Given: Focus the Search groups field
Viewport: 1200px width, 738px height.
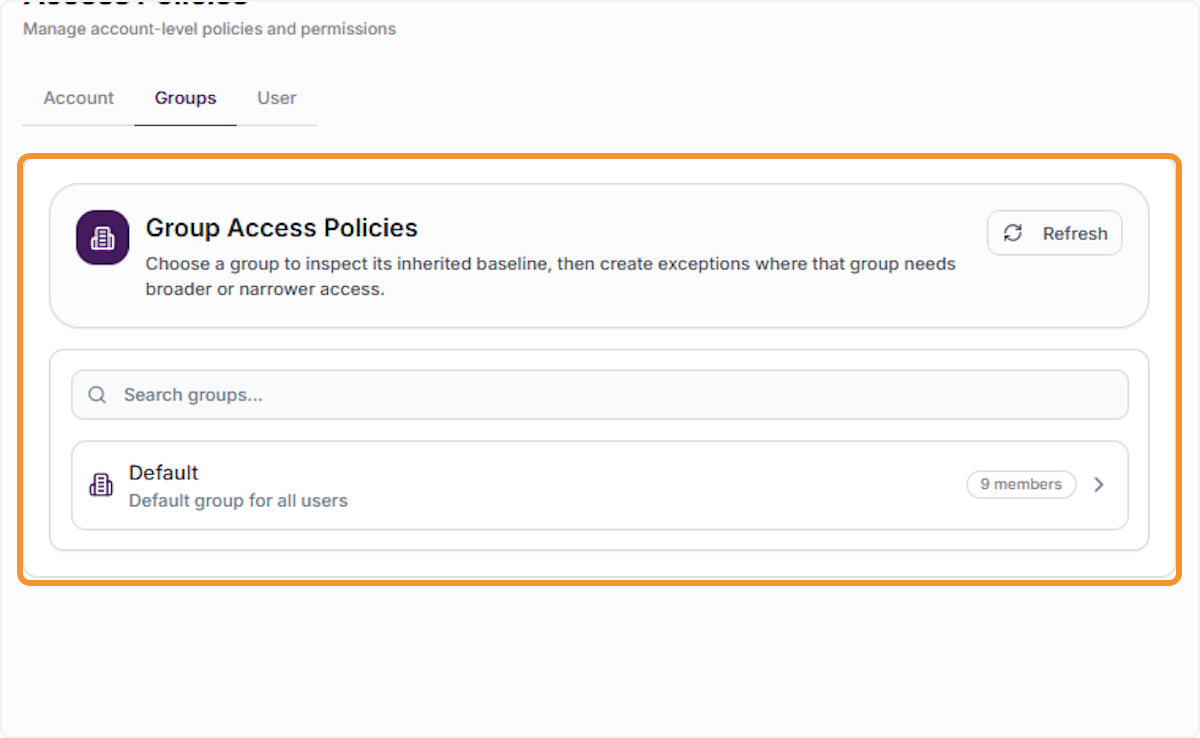Looking at the screenshot, I should point(600,395).
